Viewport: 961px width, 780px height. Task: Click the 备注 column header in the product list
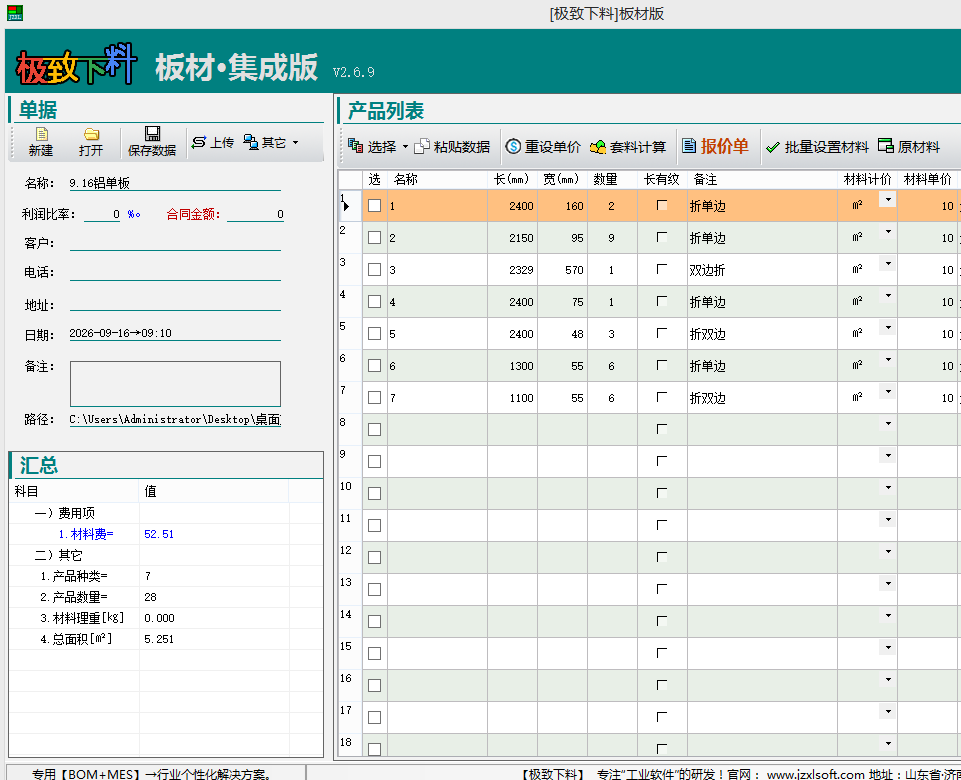pyautogui.click(x=762, y=180)
